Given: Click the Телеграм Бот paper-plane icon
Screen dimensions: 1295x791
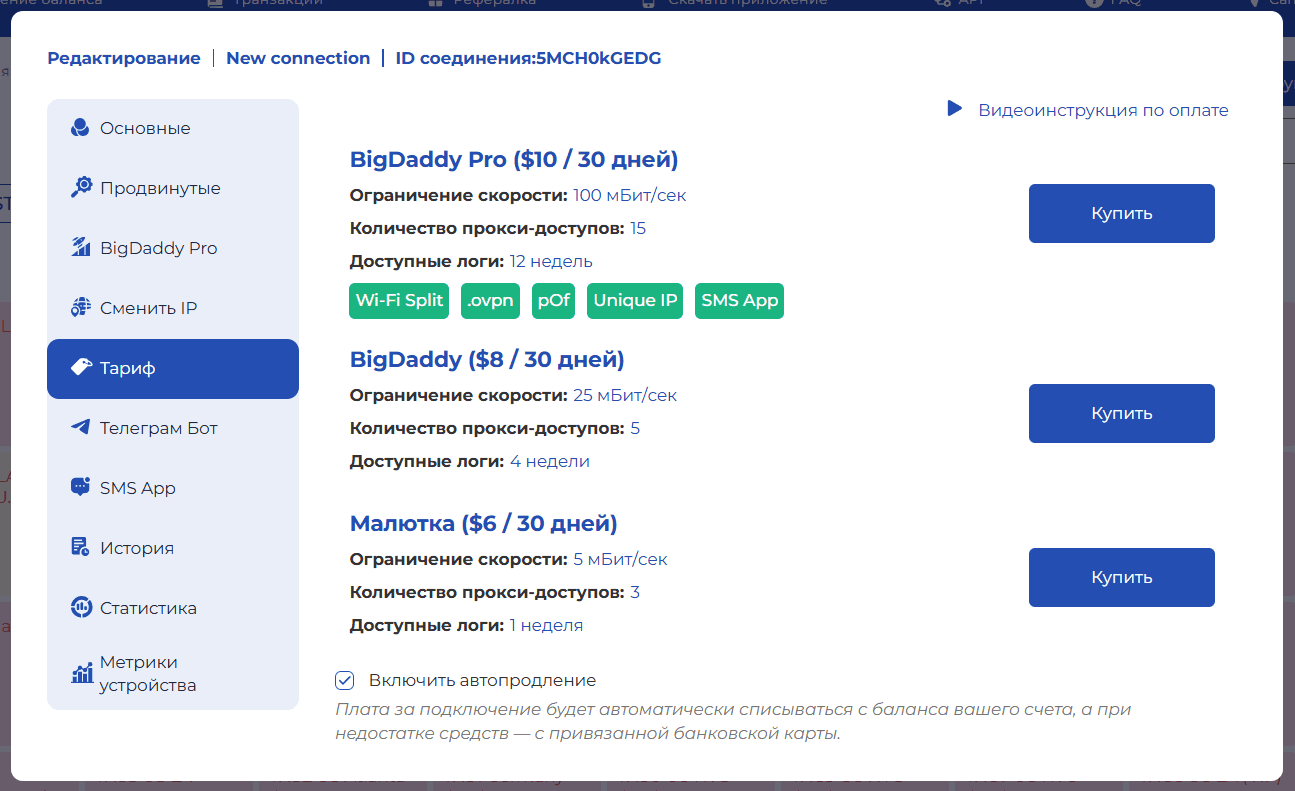Looking at the screenshot, I should coord(80,428).
